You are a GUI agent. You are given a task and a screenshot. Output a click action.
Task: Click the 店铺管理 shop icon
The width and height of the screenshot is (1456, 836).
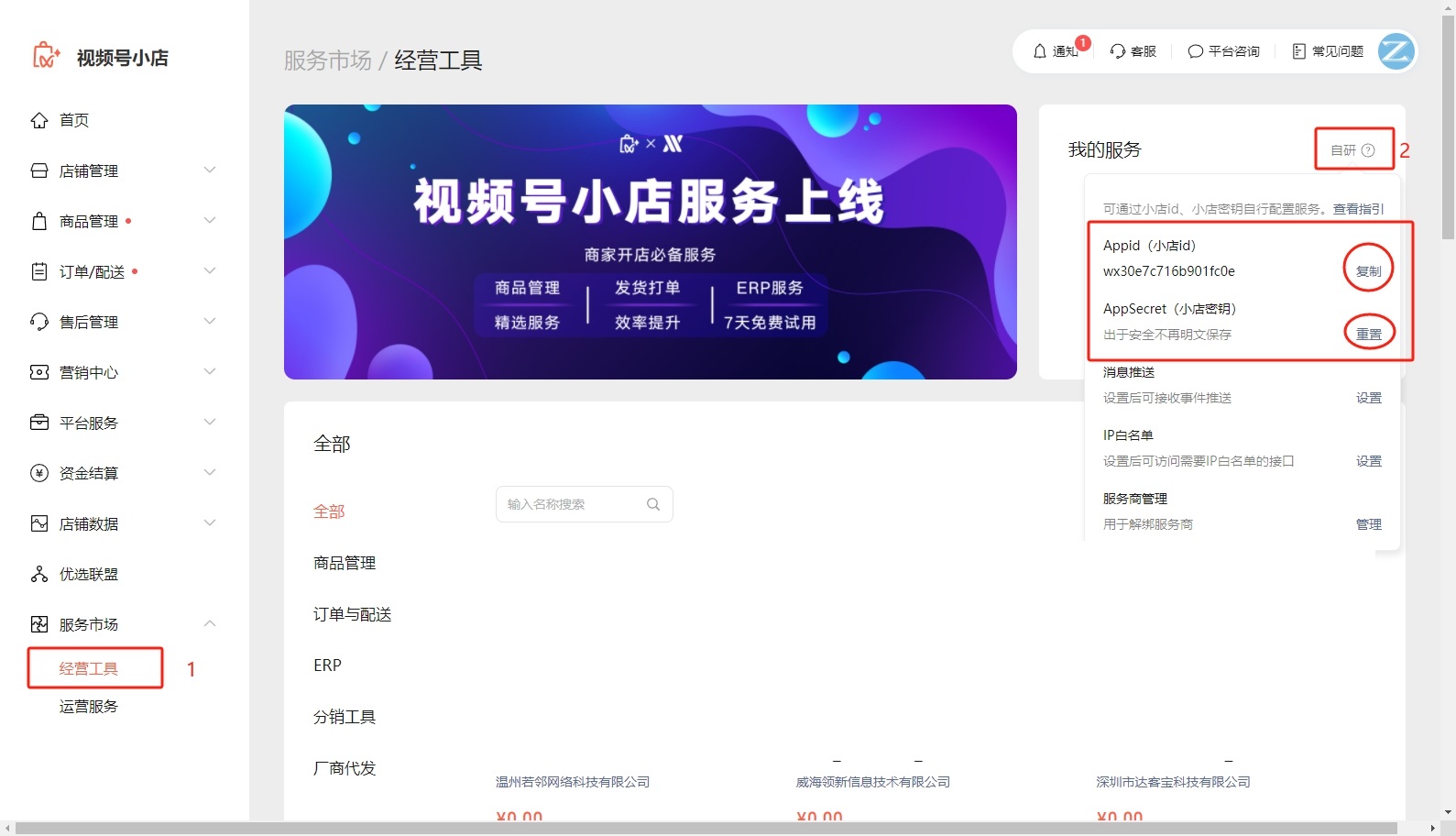point(39,170)
